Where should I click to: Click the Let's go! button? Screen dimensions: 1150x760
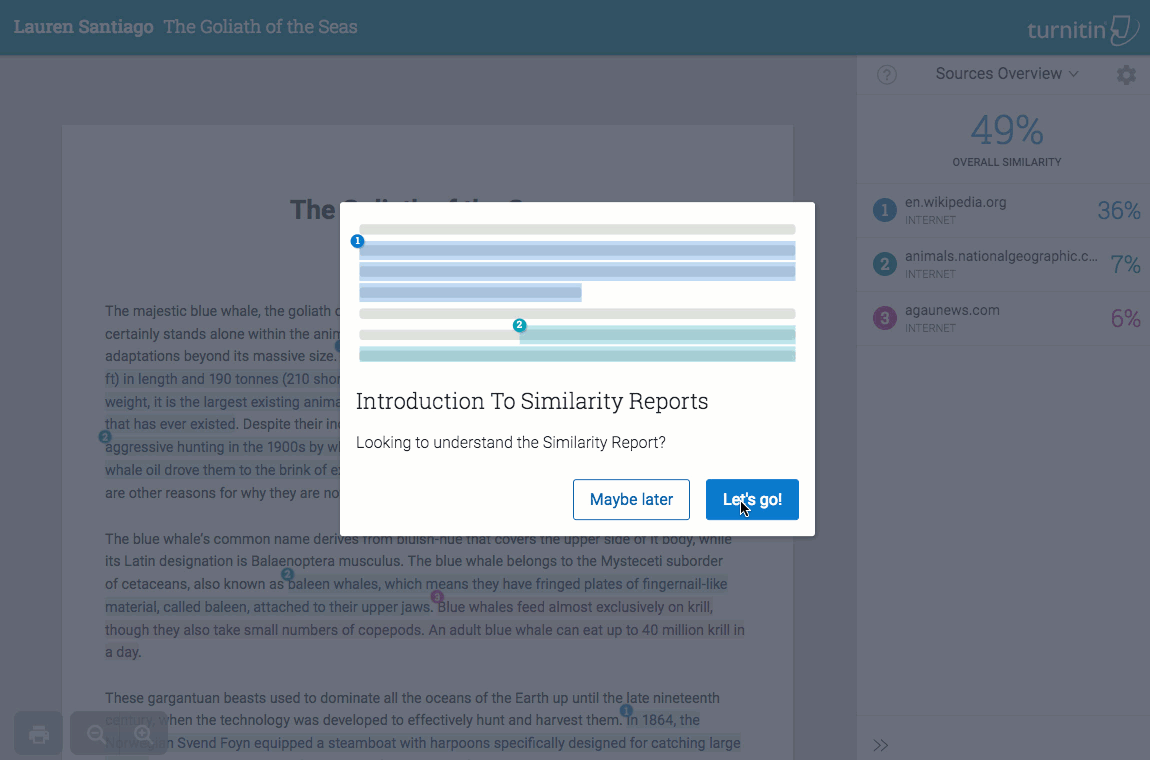coord(752,500)
